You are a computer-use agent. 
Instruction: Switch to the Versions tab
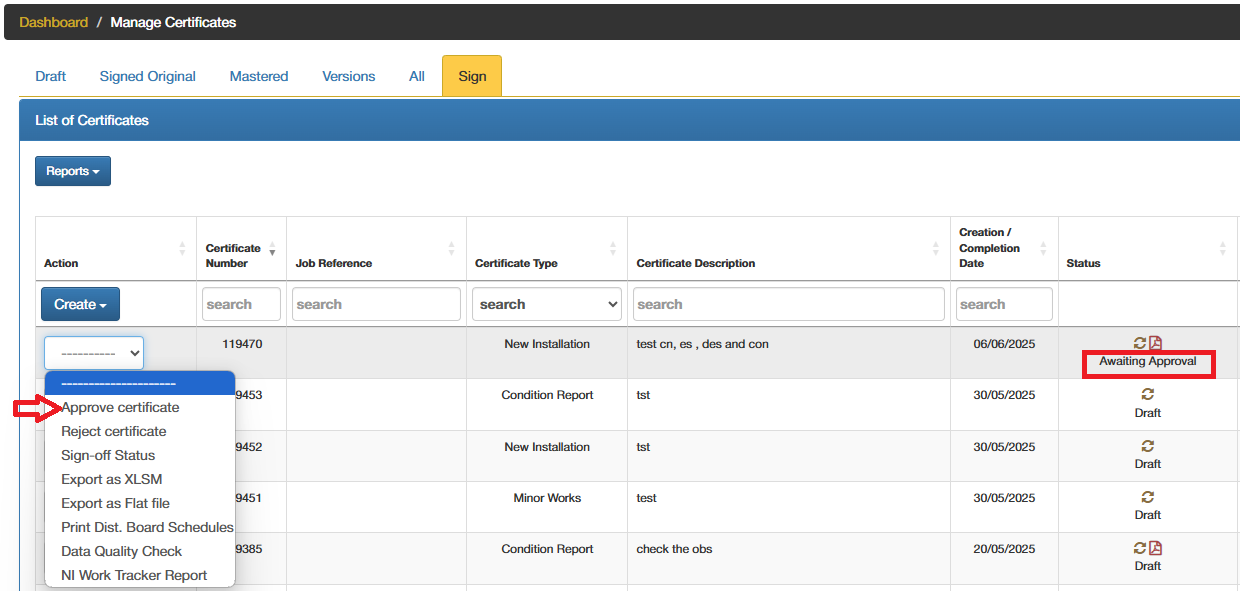click(x=348, y=75)
